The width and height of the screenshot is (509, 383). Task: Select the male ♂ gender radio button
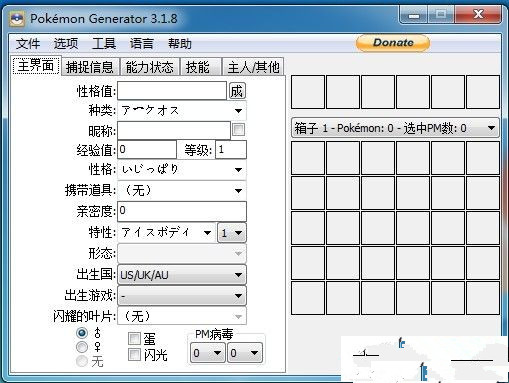click(82, 332)
